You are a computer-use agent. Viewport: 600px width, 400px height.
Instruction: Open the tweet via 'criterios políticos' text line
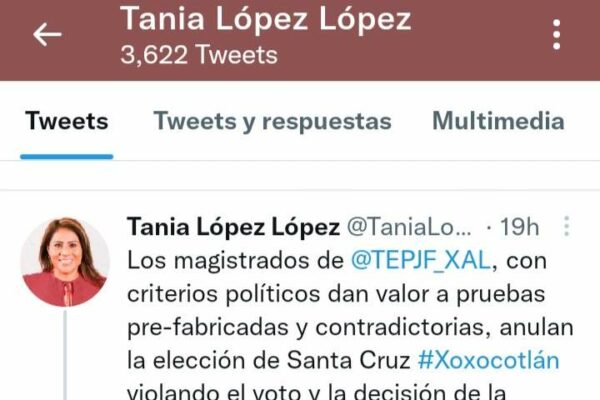point(336,294)
